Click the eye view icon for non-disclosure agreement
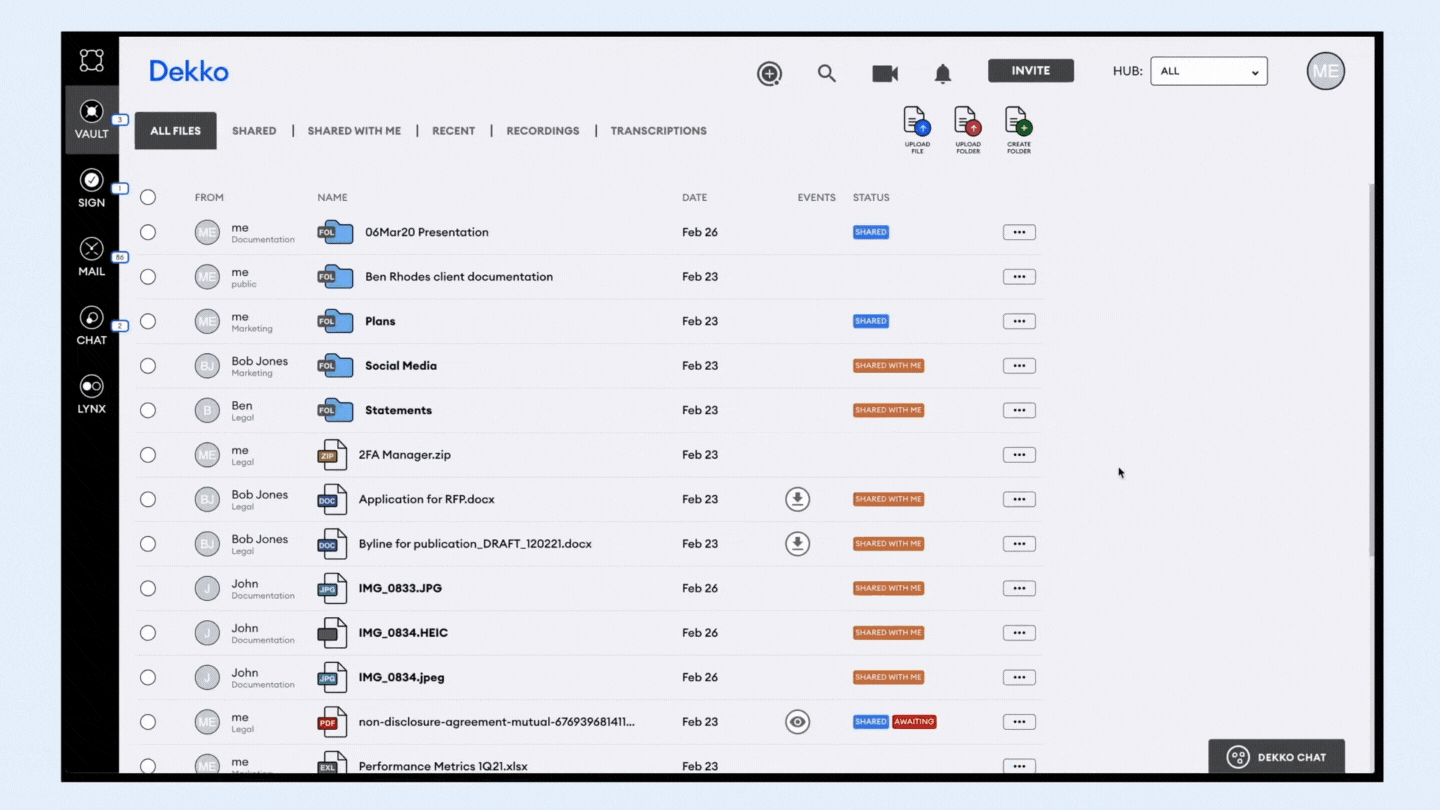1440x810 pixels. [797, 722]
